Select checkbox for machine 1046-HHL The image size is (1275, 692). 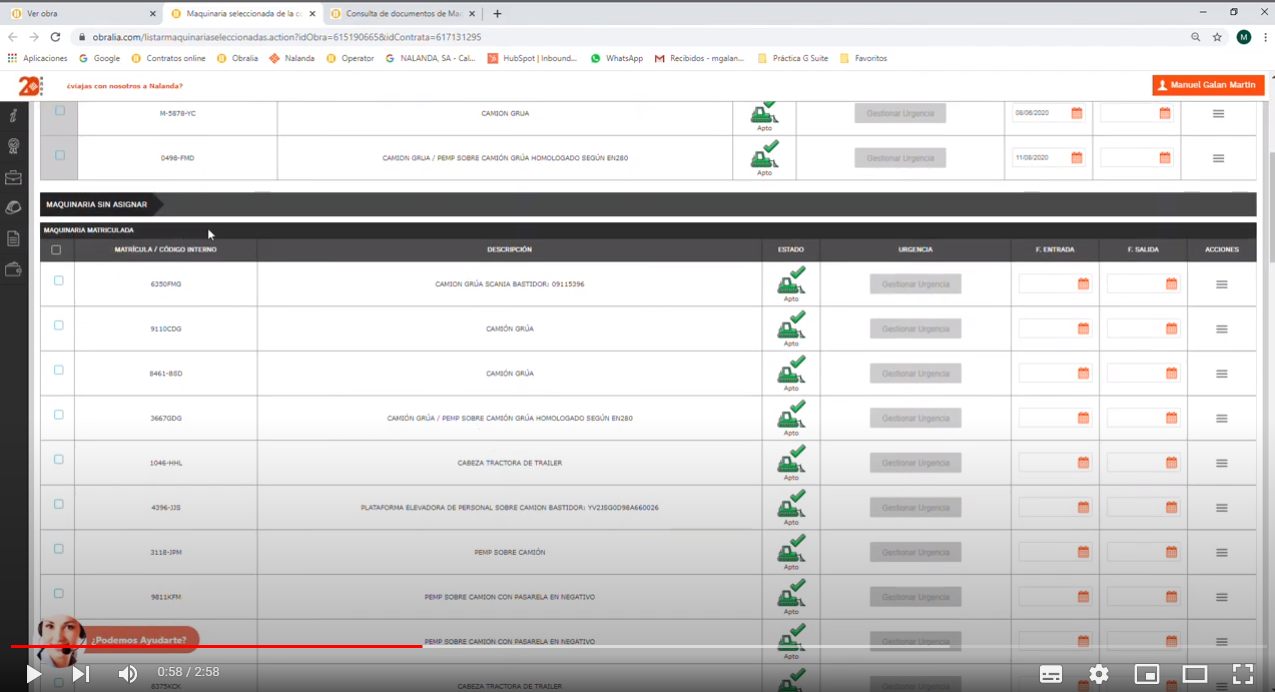click(x=58, y=460)
